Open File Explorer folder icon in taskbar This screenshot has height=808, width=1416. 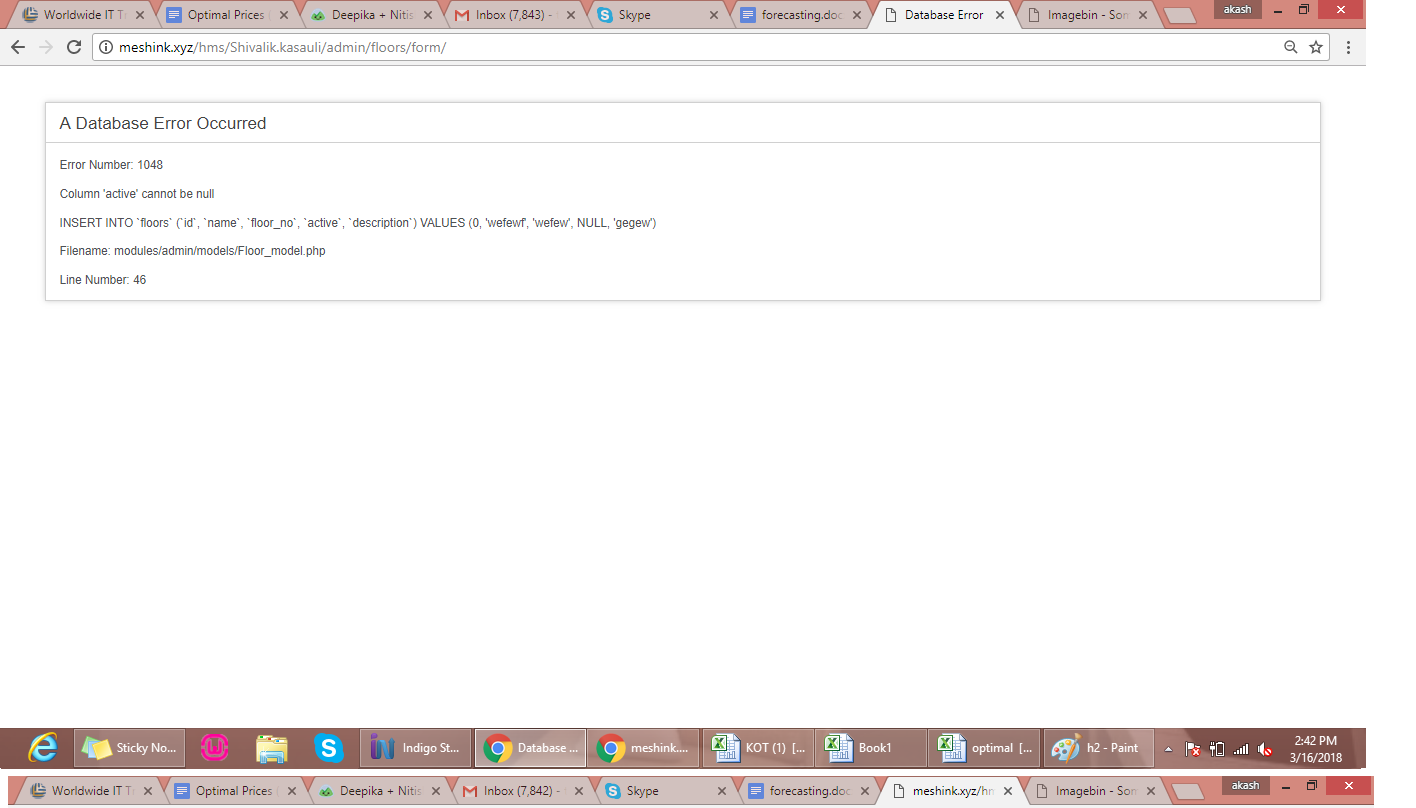[x=271, y=747]
